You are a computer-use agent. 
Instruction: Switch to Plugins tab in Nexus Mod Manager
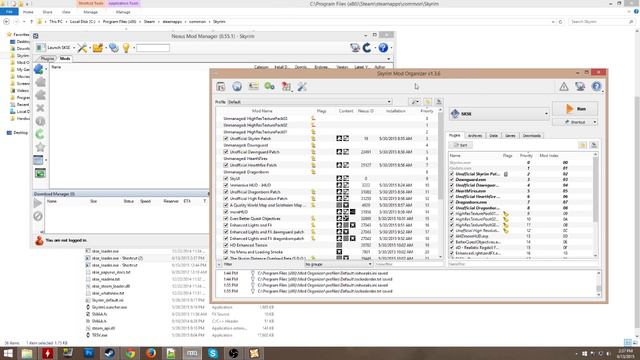(x=47, y=58)
